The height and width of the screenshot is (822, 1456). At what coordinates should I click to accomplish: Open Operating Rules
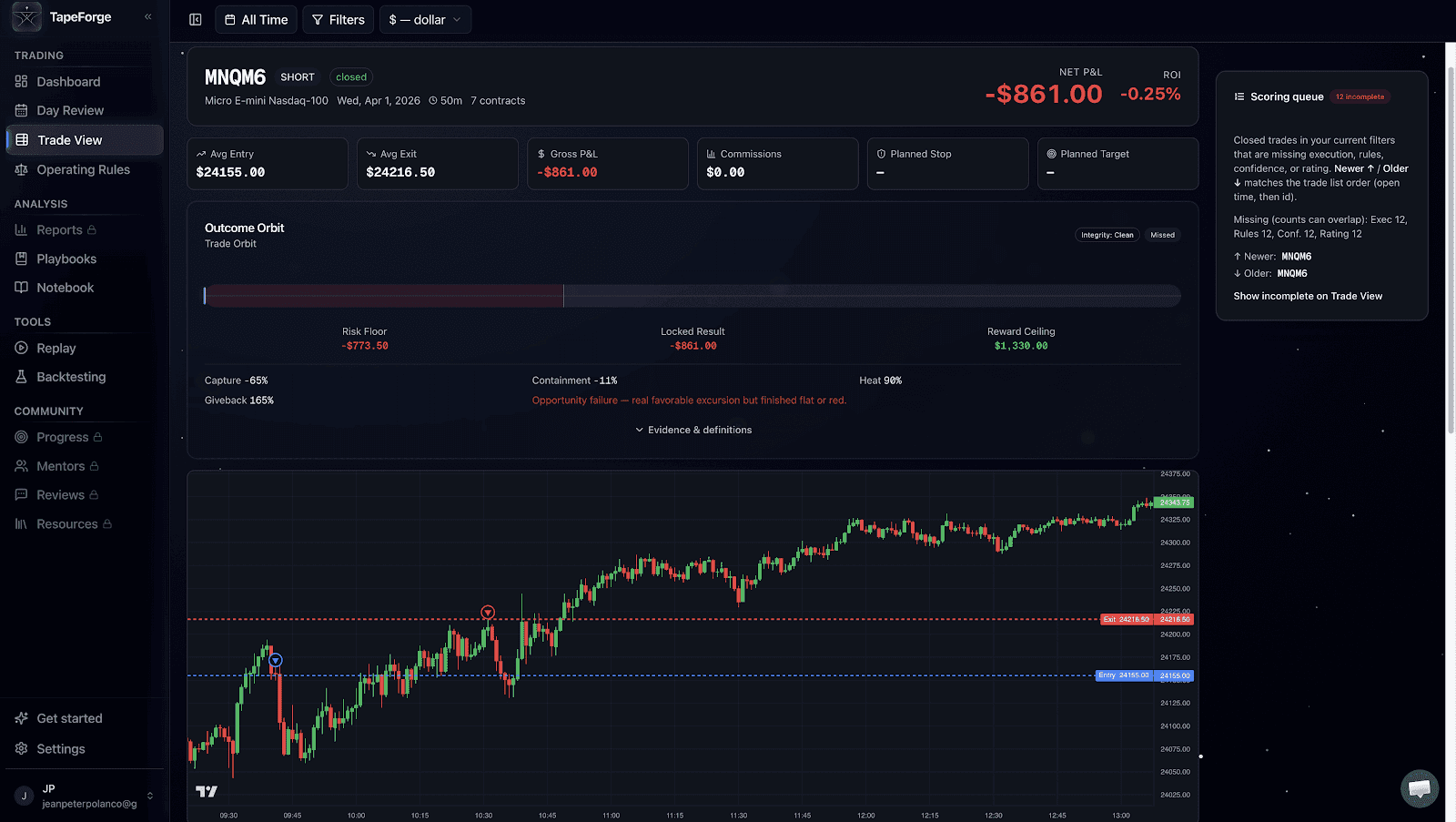(x=84, y=169)
